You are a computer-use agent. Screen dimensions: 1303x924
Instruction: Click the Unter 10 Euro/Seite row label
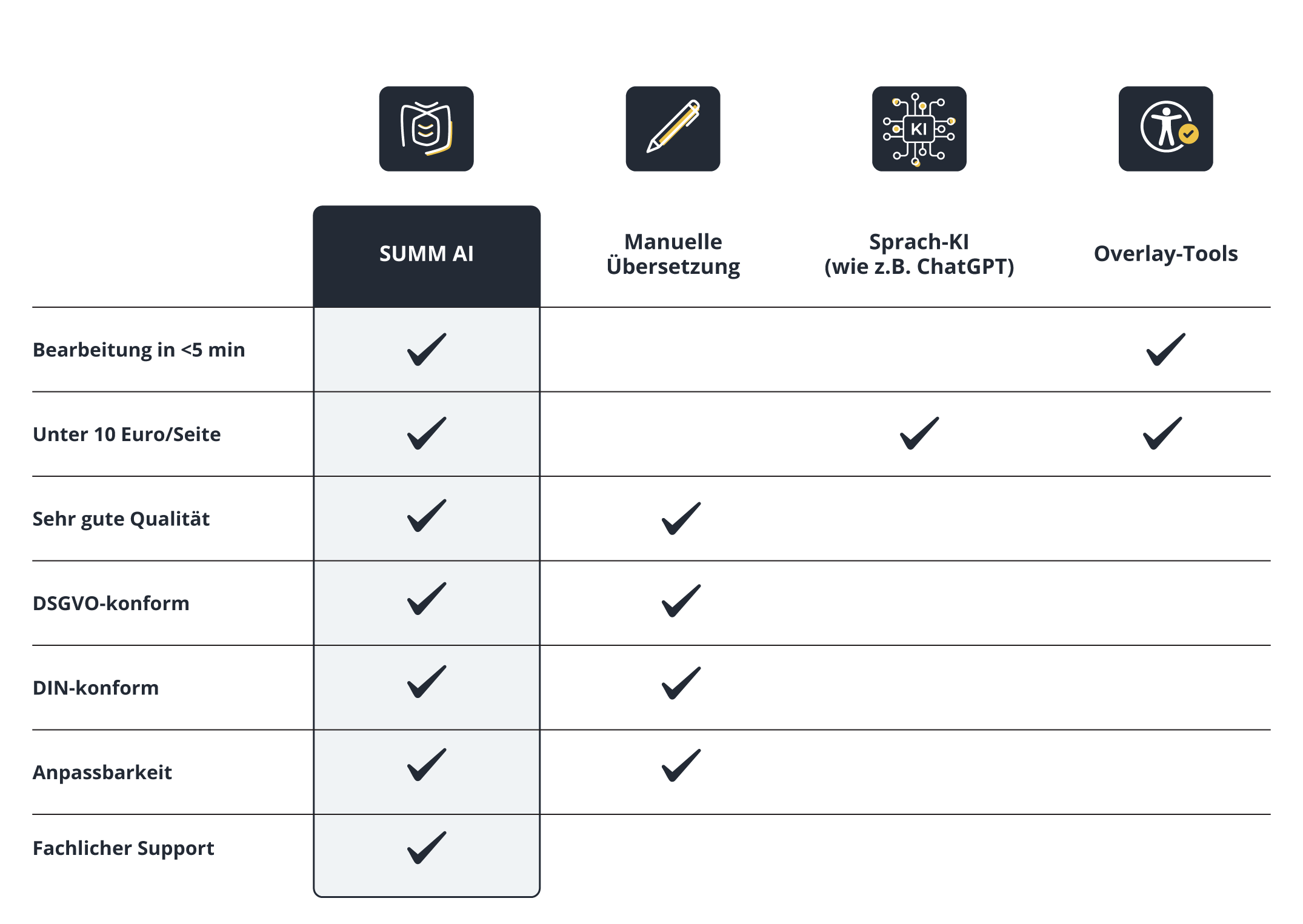point(127,434)
